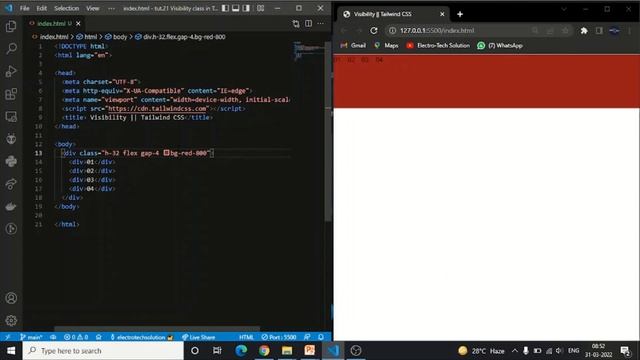Open the Explorer view in VS Code
This screenshot has height=360, width=640.
pos(11,27)
